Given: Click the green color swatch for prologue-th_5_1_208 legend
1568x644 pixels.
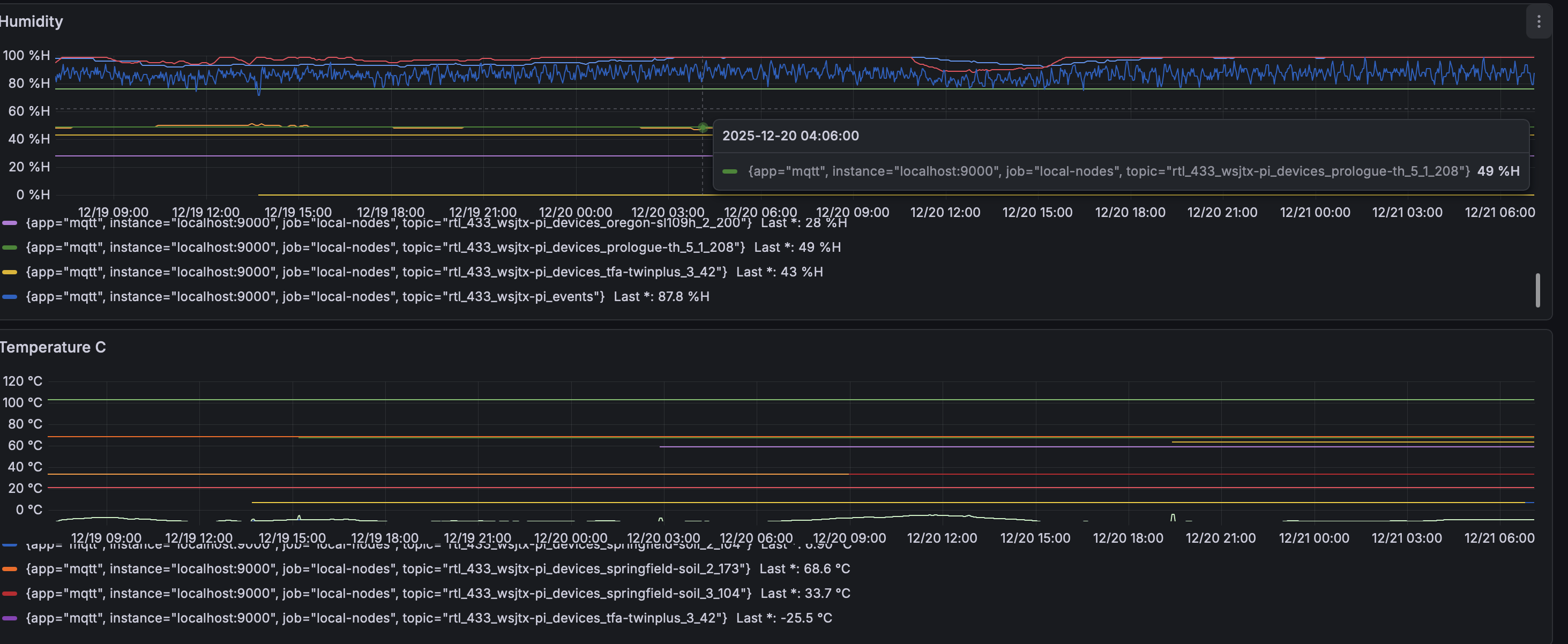Looking at the screenshot, I should pyautogui.click(x=10, y=248).
